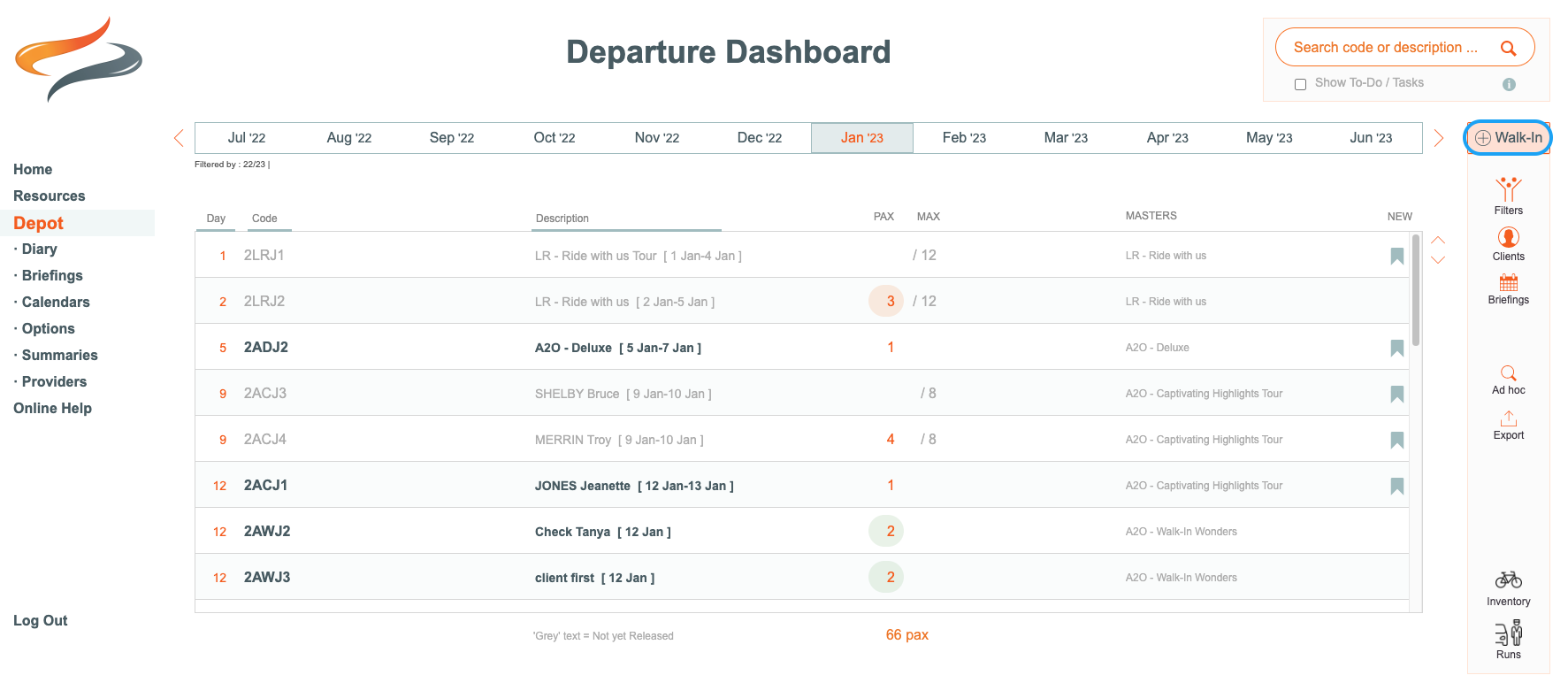Open the Briefings calendar icon in the right toolbar
This screenshot has height=683, width=1568.
(x=1508, y=283)
